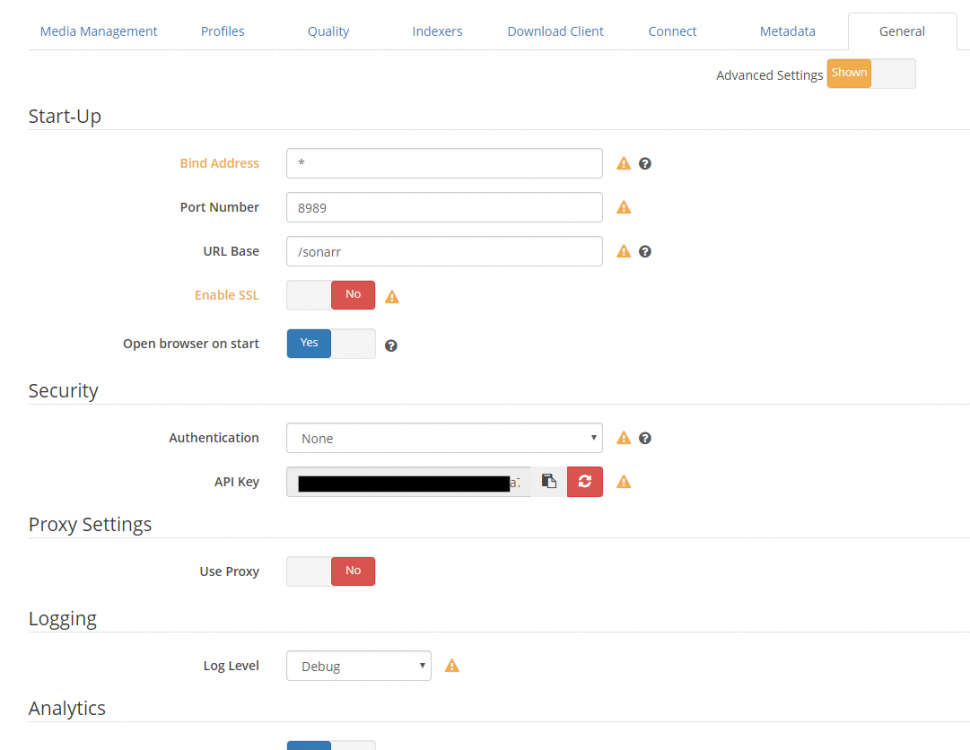
Task: Click the Start-Up section heading
Action: (x=65, y=116)
